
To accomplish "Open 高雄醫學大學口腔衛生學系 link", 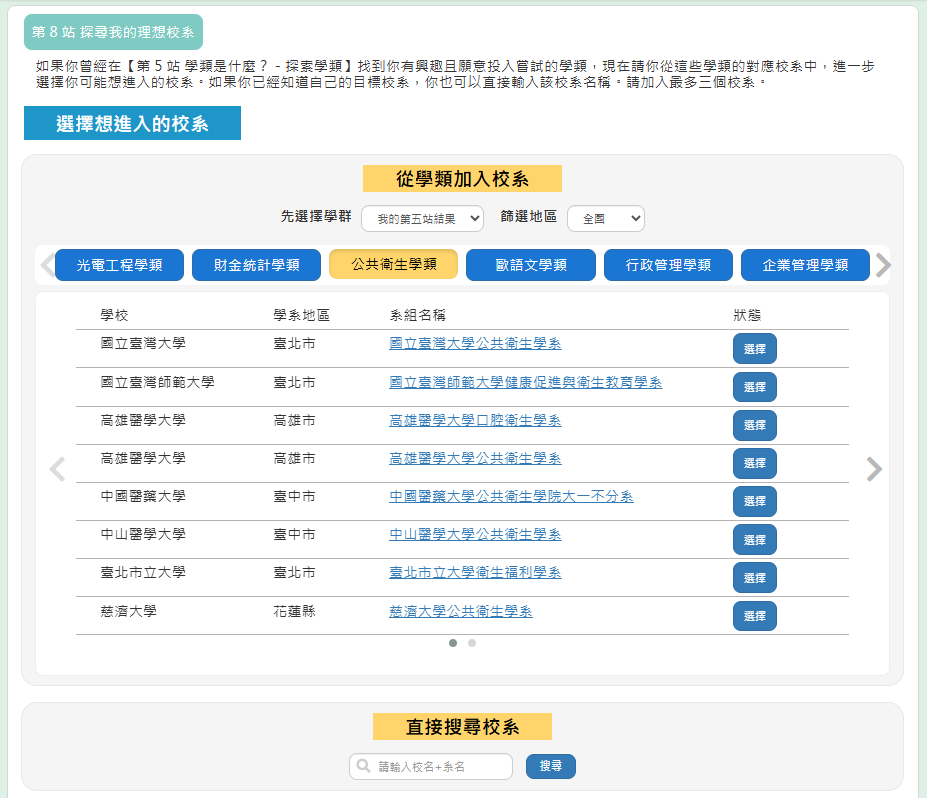I will click(x=475, y=421).
